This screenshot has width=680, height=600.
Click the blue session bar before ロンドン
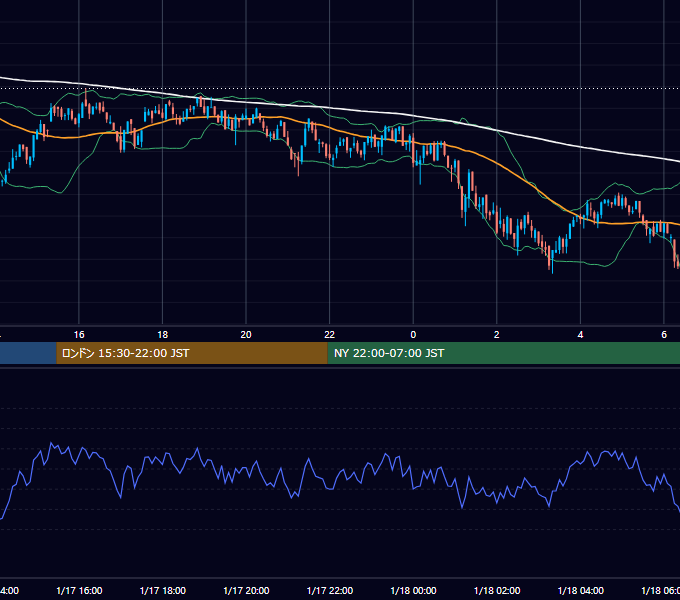pos(28,353)
